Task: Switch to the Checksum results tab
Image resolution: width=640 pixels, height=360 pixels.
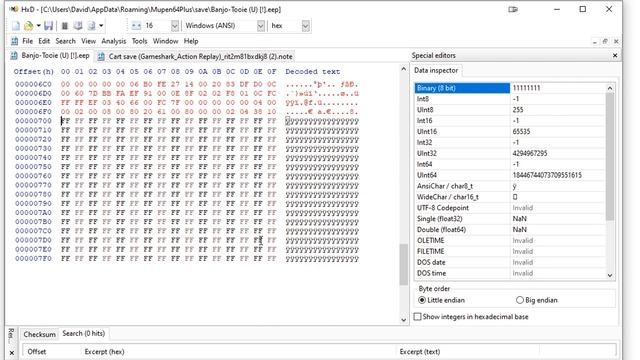Action: pyautogui.click(x=39, y=334)
